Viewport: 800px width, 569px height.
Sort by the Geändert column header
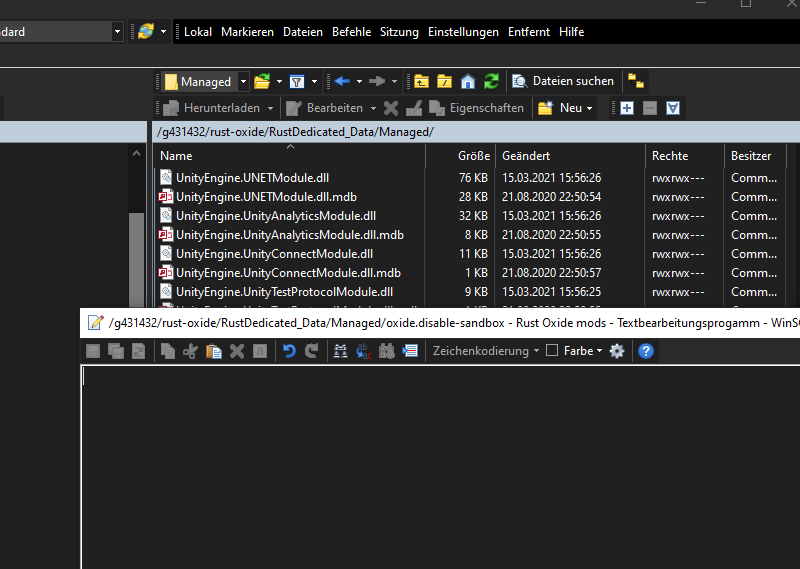[570, 156]
